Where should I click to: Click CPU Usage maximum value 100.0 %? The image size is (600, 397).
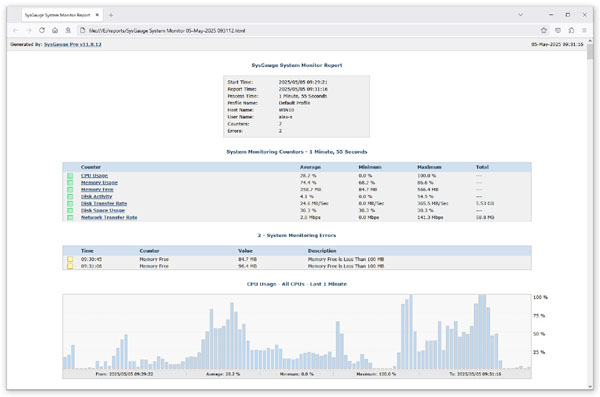tap(426, 176)
